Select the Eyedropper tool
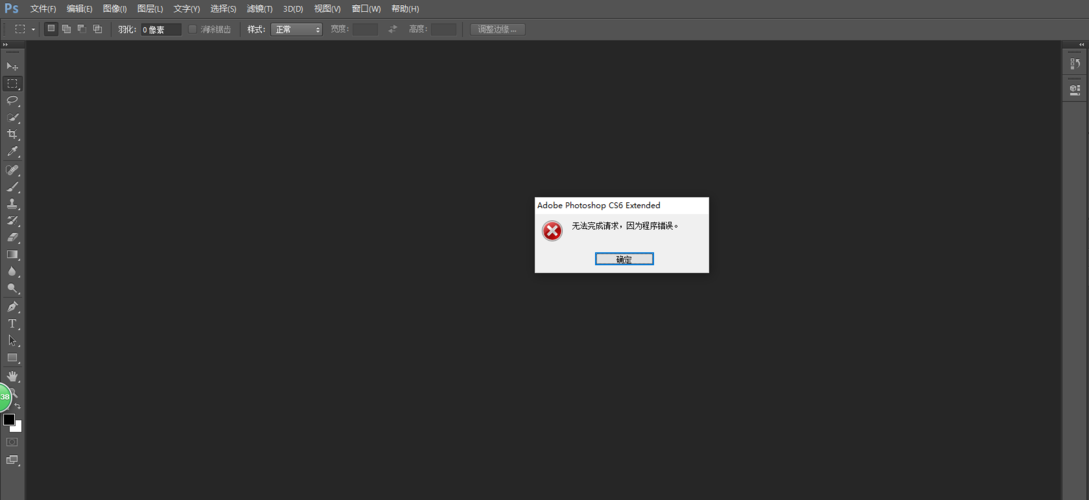Viewport: 1089px width, 500px height. coord(13,151)
